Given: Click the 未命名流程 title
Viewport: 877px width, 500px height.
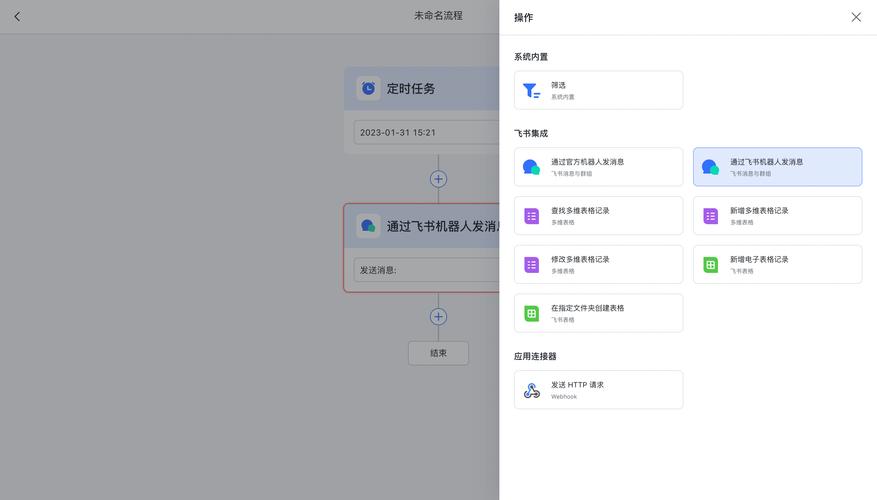Looking at the screenshot, I should tap(438, 16).
